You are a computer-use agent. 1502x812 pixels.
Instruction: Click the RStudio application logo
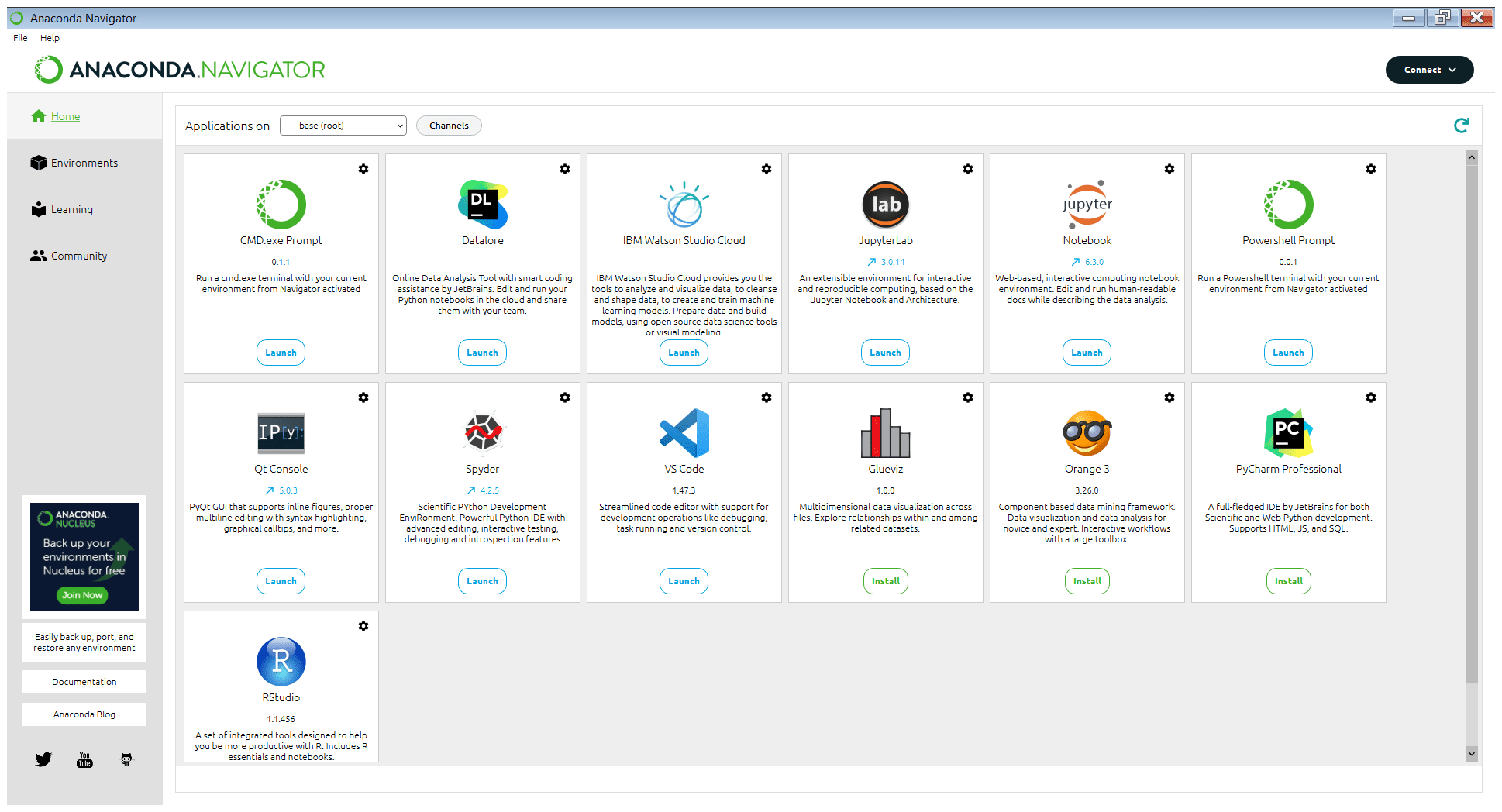point(281,662)
